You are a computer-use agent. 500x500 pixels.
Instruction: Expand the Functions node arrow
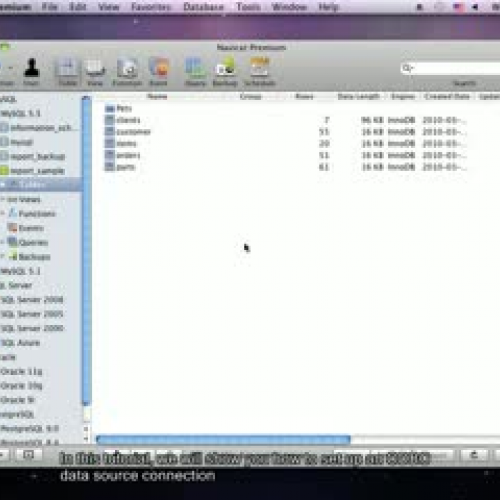point(2,213)
